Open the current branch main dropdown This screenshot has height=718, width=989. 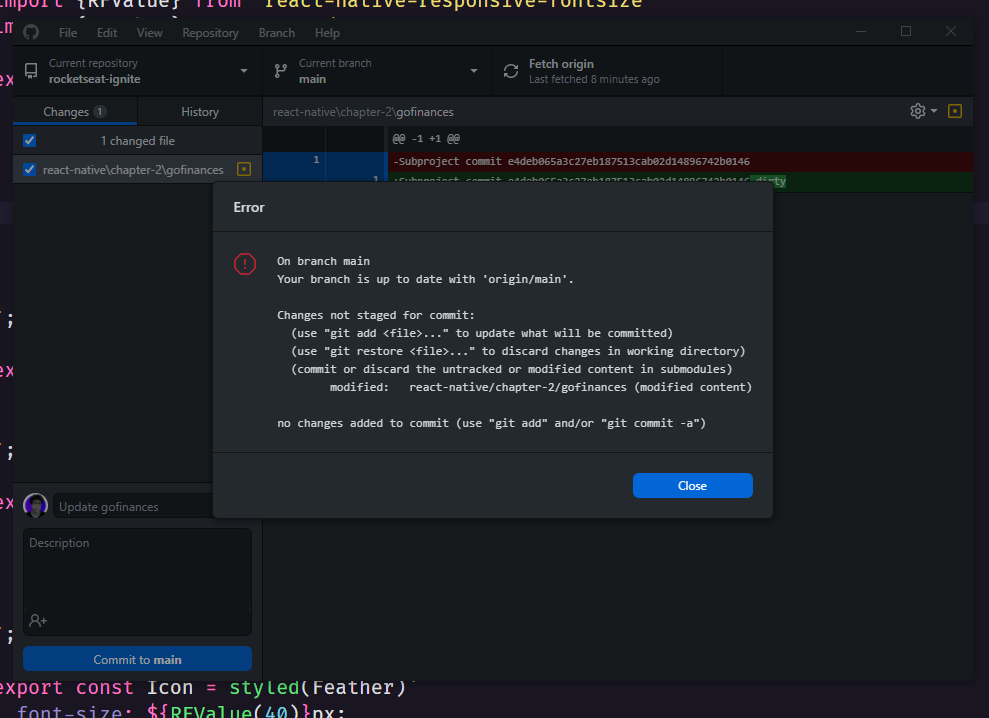[x=473, y=70]
